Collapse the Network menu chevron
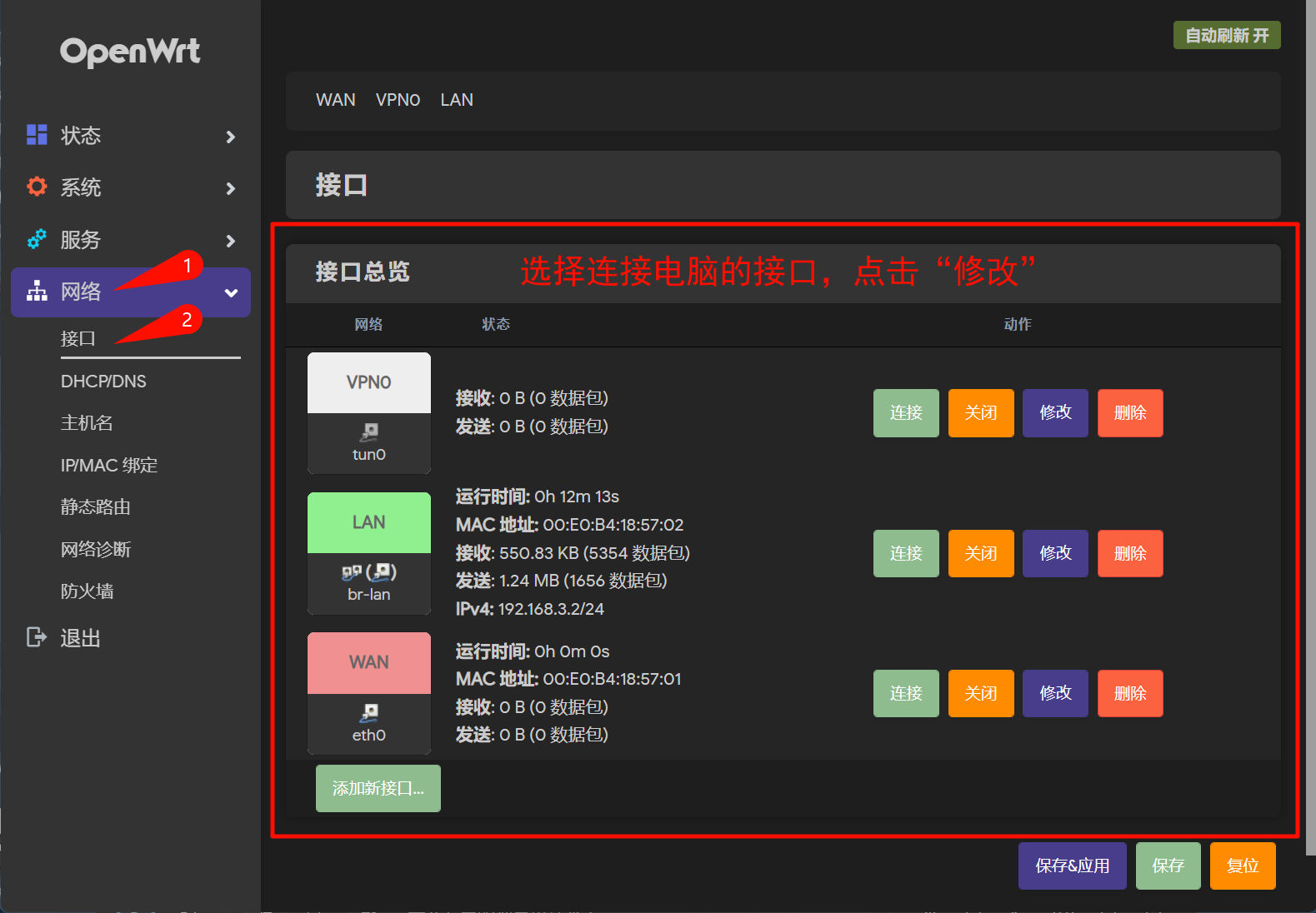This screenshot has height=913, width=1316. [231, 292]
